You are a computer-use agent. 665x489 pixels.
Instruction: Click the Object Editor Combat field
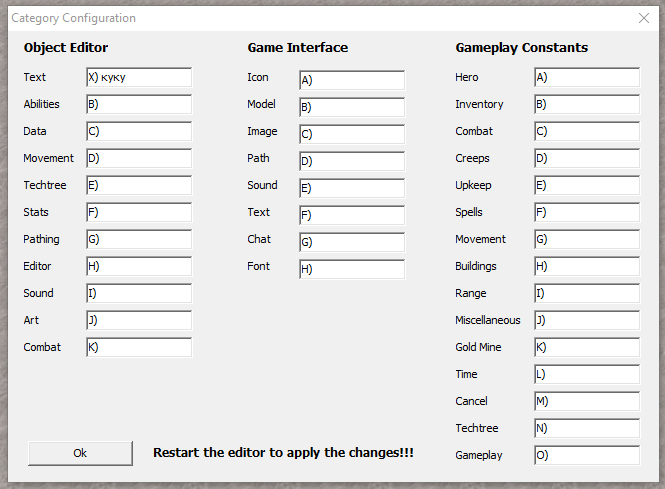pyautogui.click(x=139, y=348)
